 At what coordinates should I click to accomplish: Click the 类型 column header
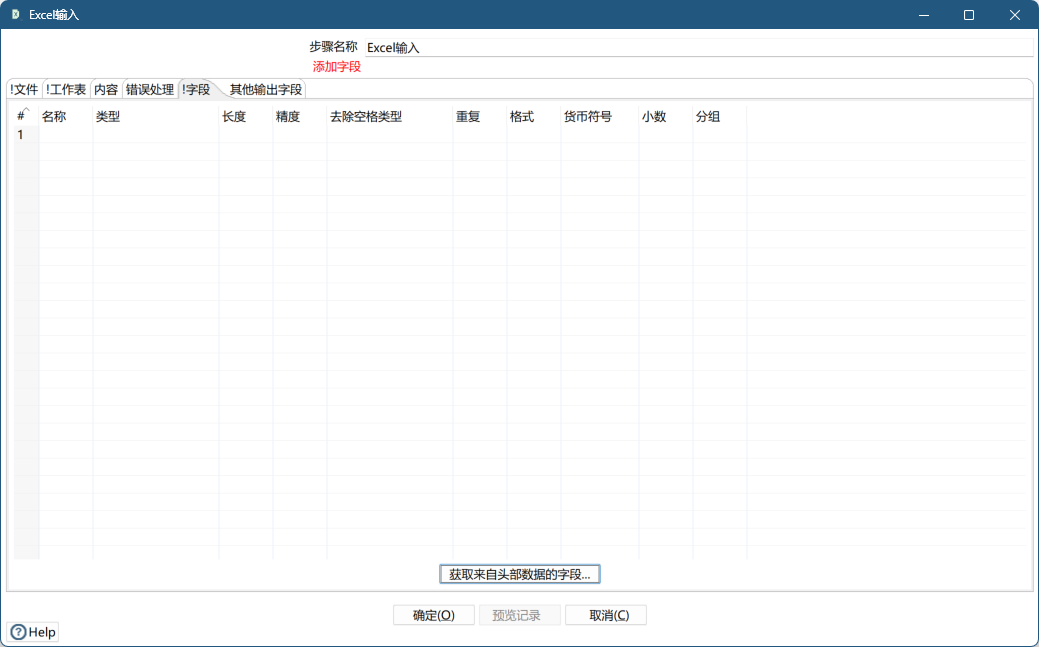coord(105,116)
